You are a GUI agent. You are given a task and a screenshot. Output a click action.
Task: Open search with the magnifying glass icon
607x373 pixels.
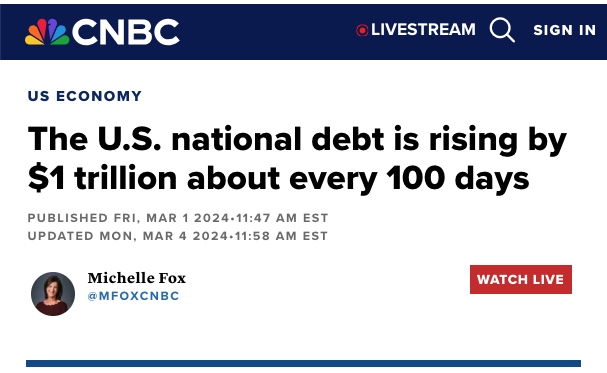502,30
